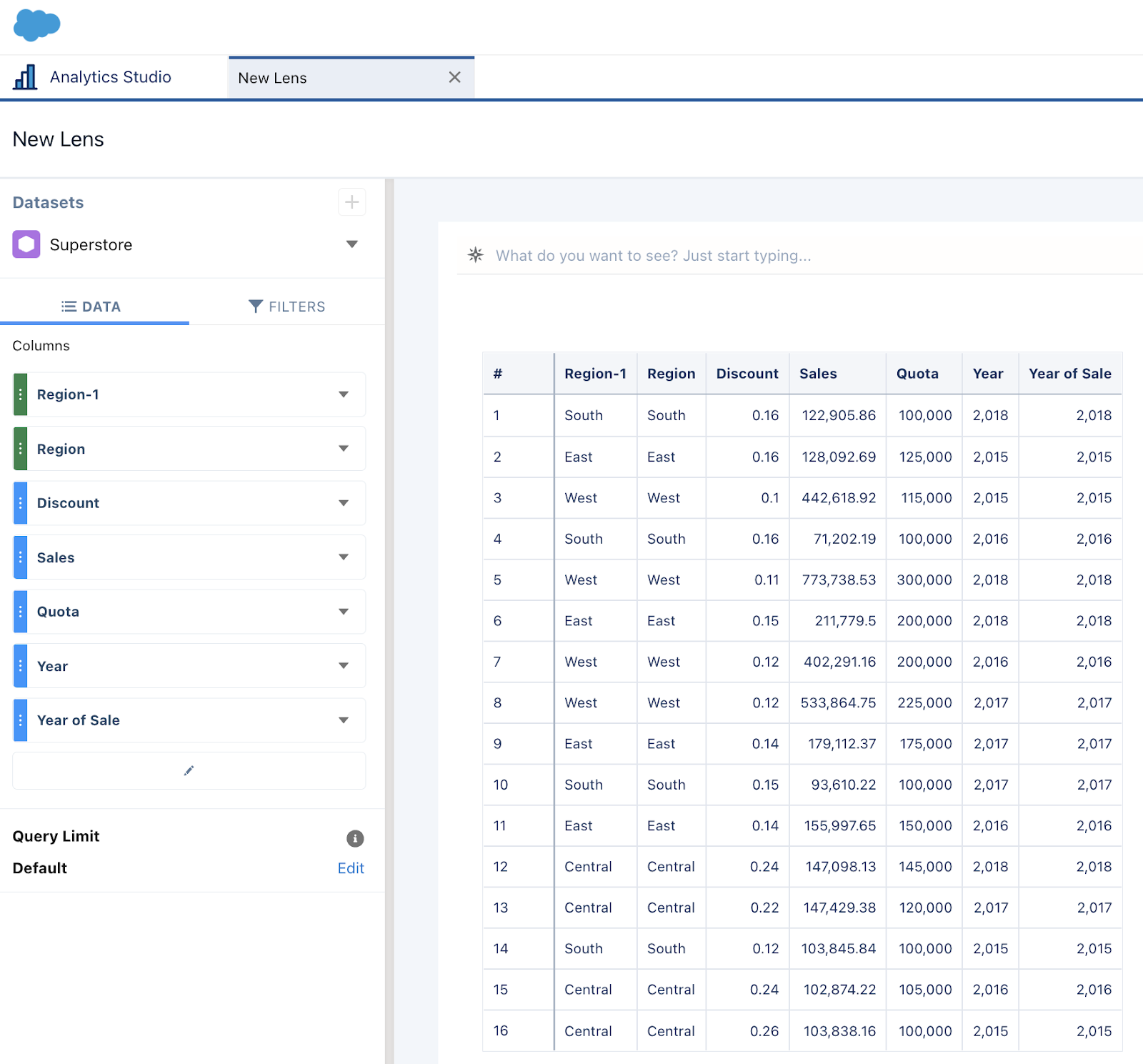Close the New Lens tab
1143x1064 pixels.
tap(454, 77)
